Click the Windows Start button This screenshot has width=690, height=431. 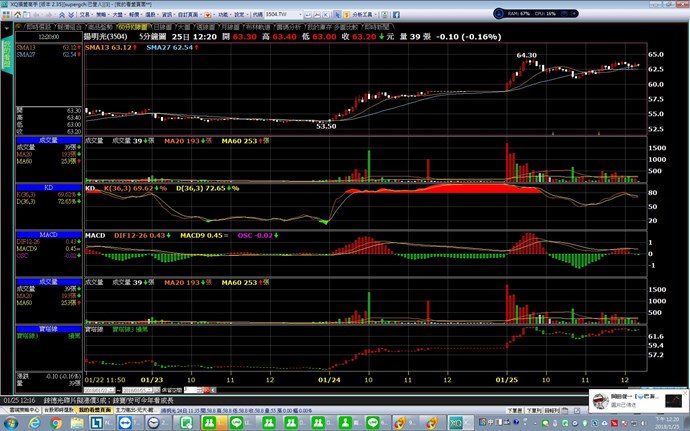click(10, 422)
